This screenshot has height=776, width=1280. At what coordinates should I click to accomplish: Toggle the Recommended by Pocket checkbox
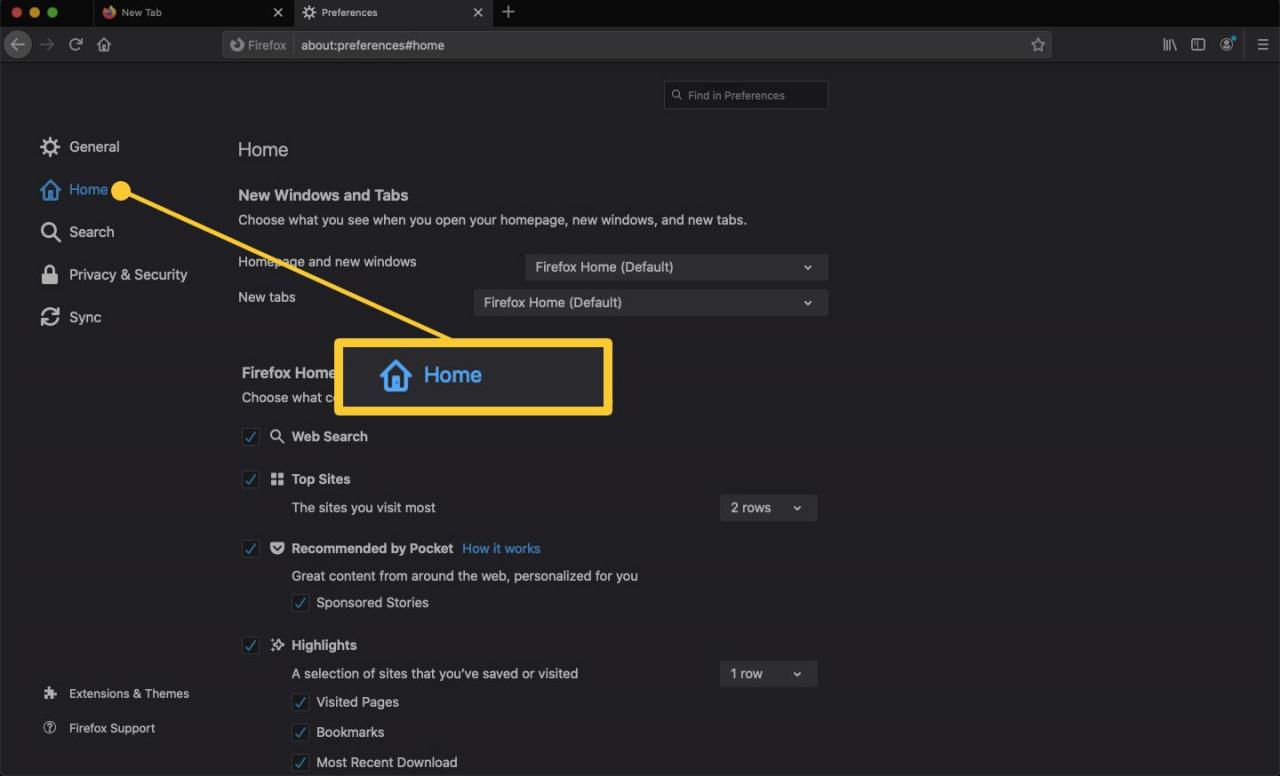[250, 548]
